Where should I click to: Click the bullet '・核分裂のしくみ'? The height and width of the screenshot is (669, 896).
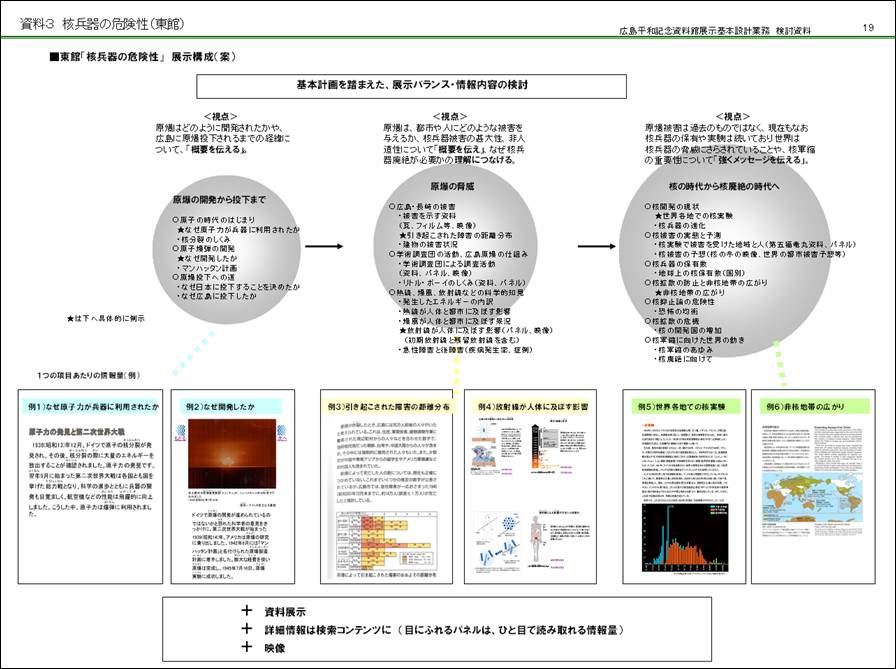203,239
